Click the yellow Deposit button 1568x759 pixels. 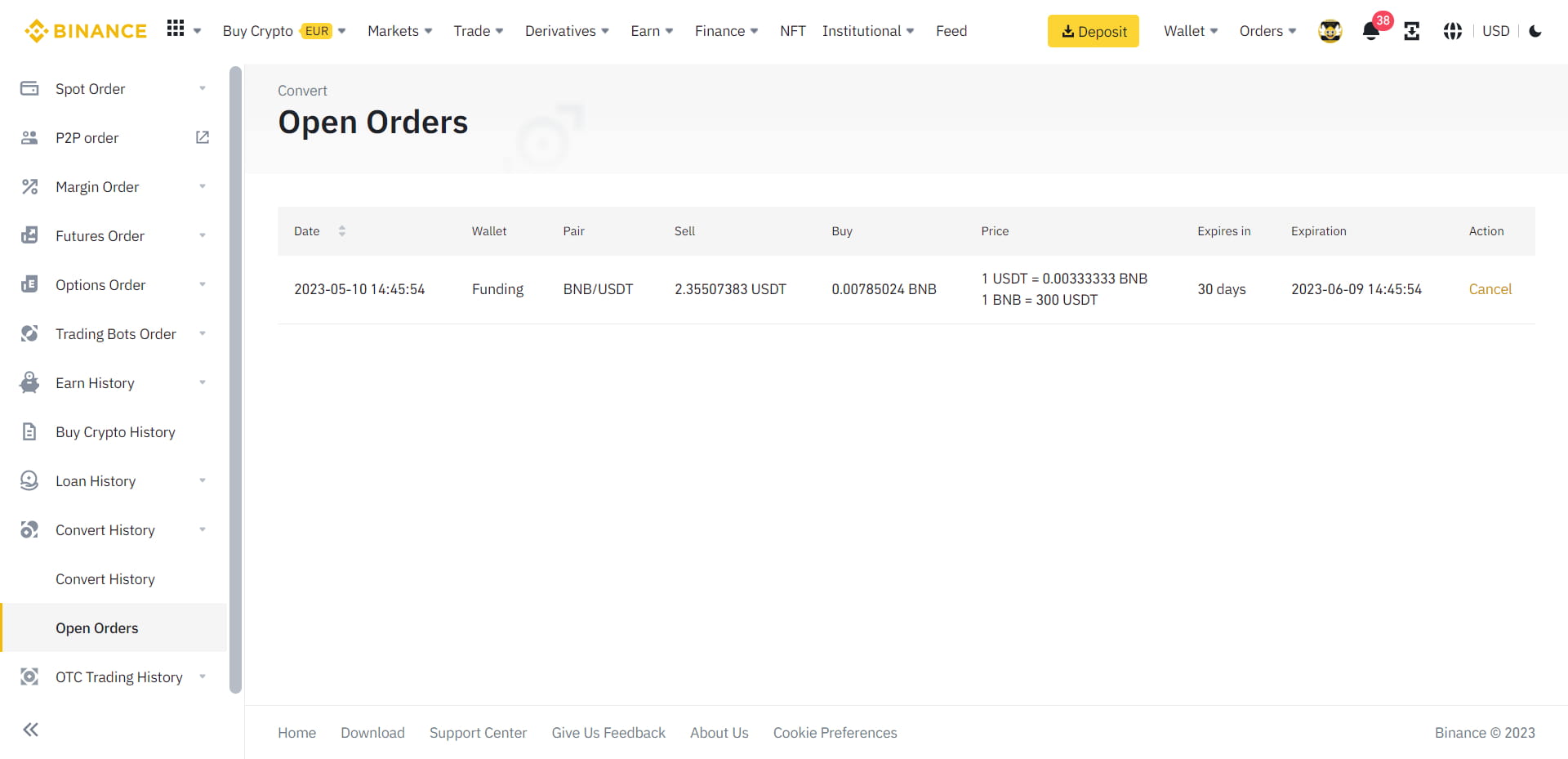(x=1094, y=31)
